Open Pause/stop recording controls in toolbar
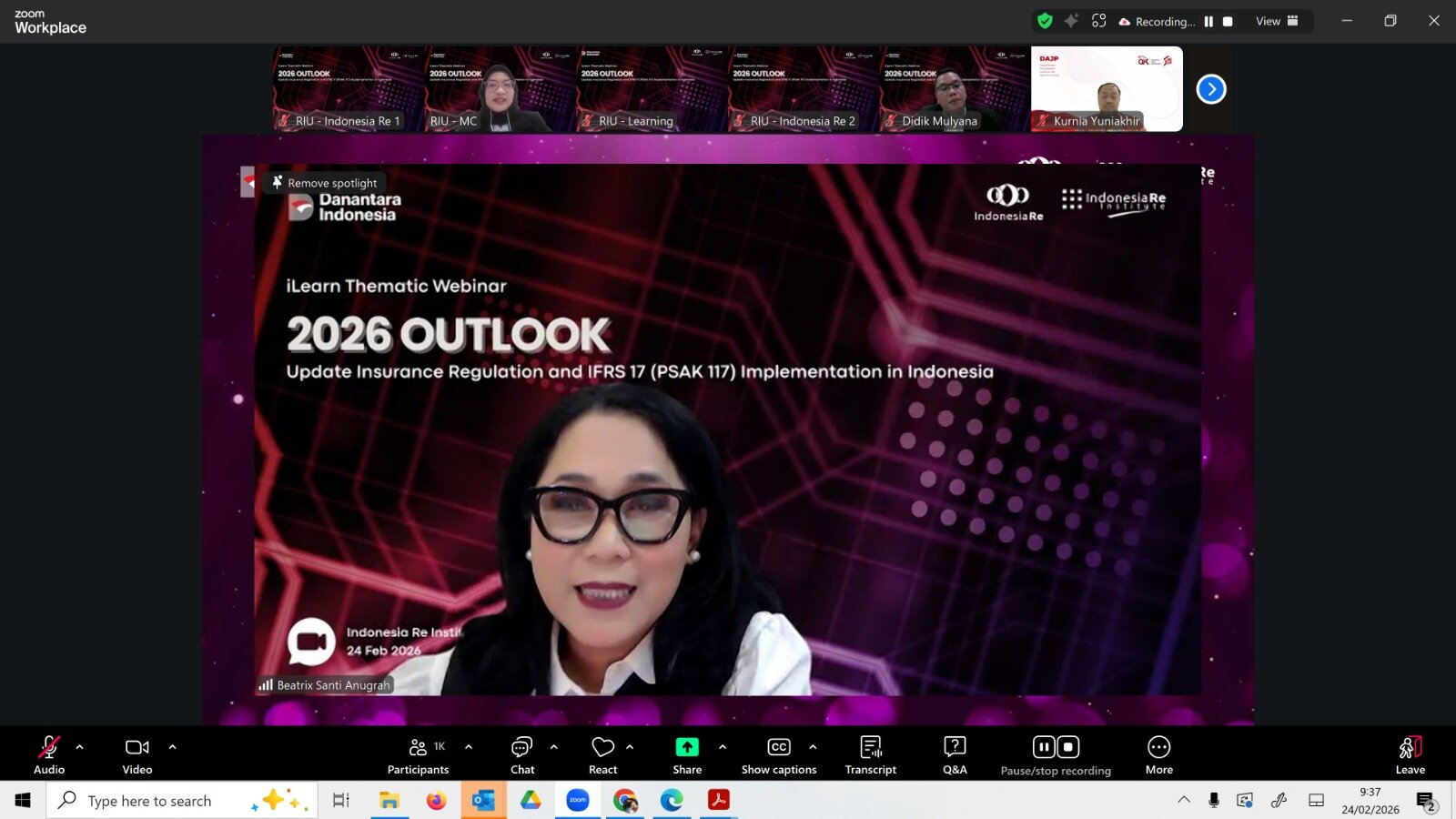The height and width of the screenshot is (819, 1456). tap(1056, 755)
